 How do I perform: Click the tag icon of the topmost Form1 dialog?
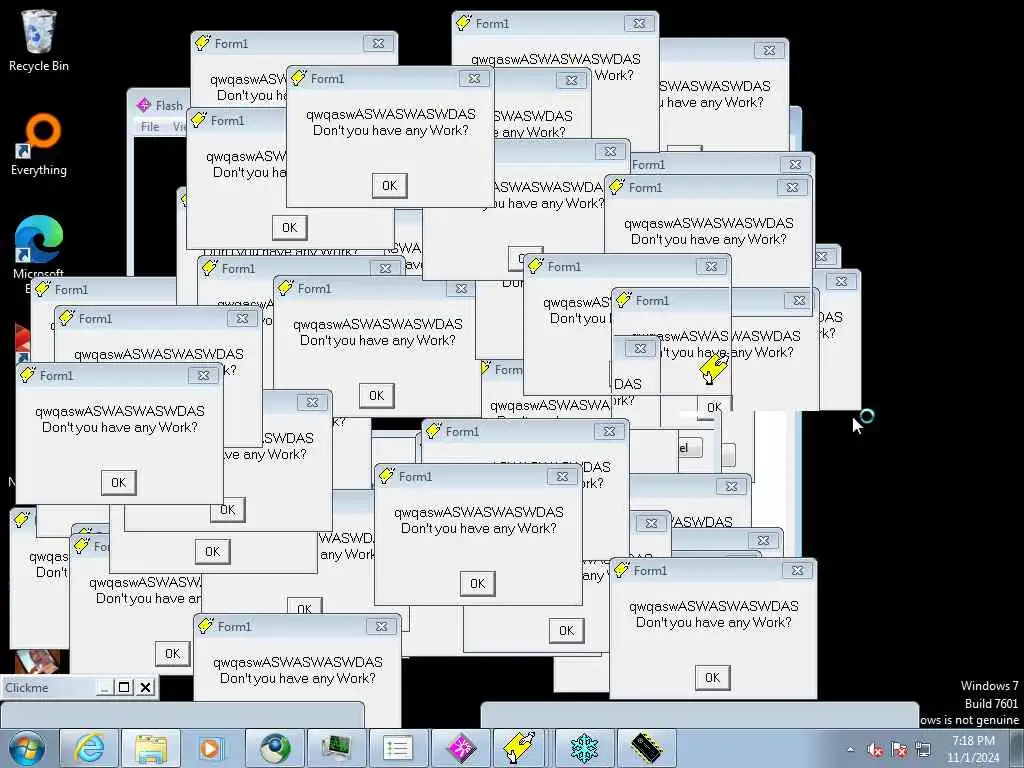tap(464, 23)
